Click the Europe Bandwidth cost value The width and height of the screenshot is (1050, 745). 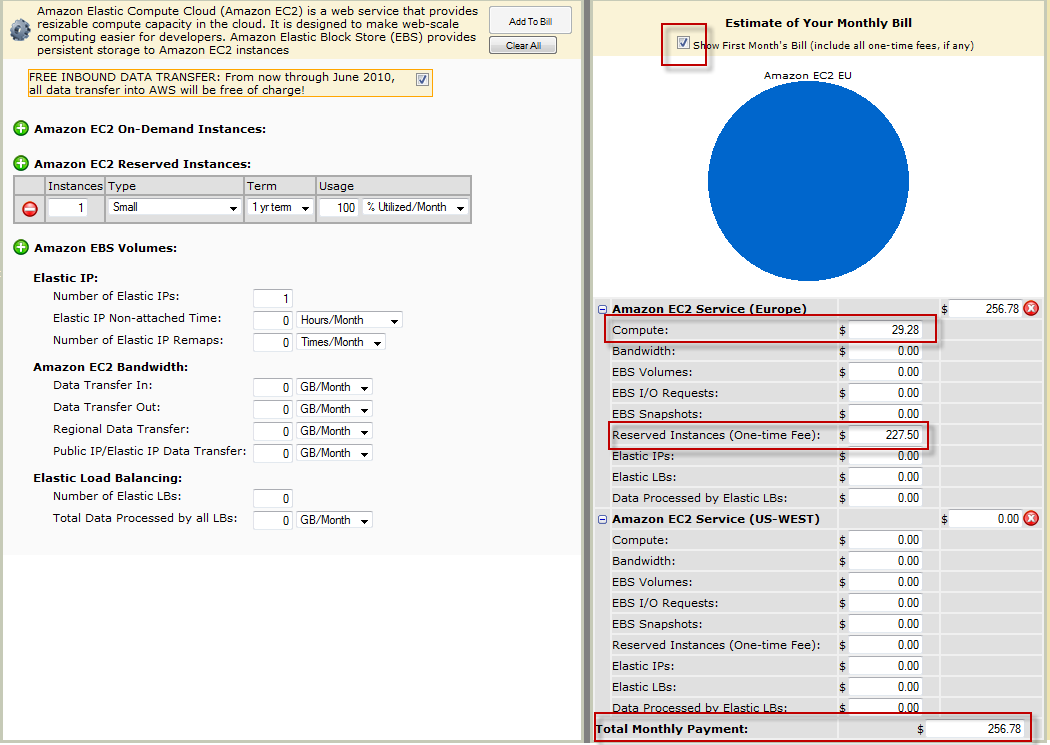click(885, 351)
